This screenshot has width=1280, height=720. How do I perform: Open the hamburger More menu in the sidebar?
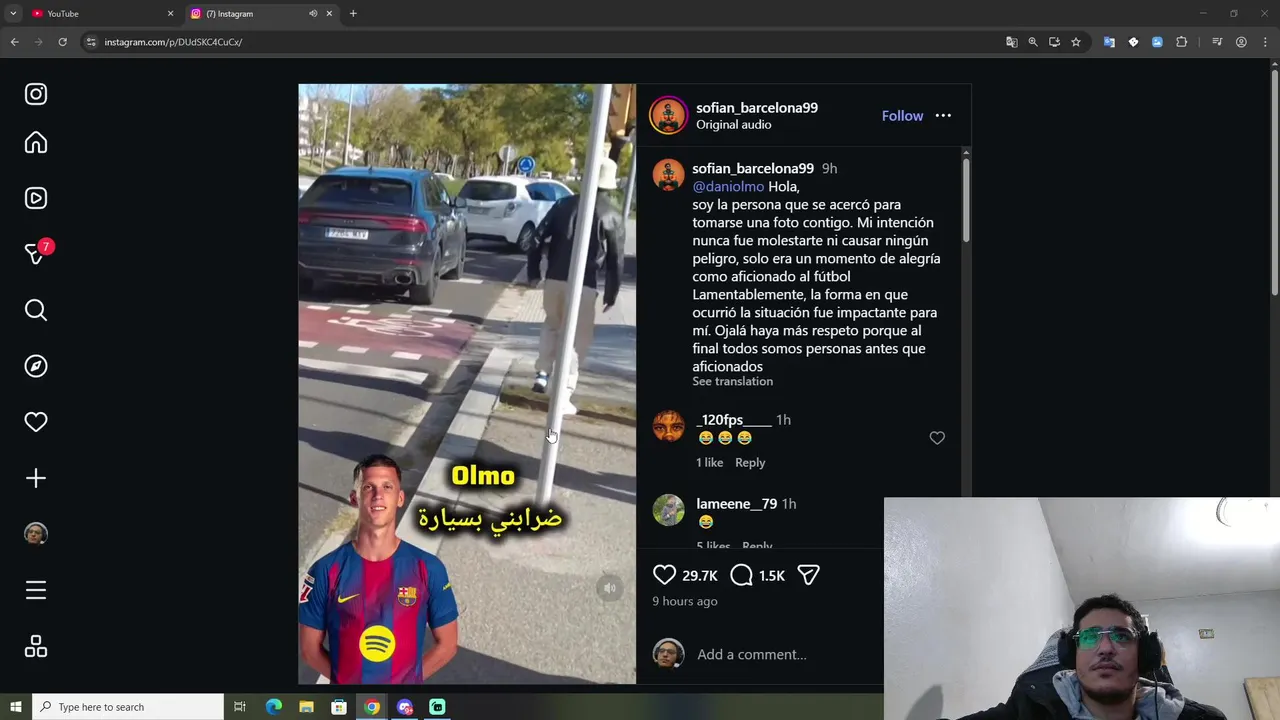[36, 590]
